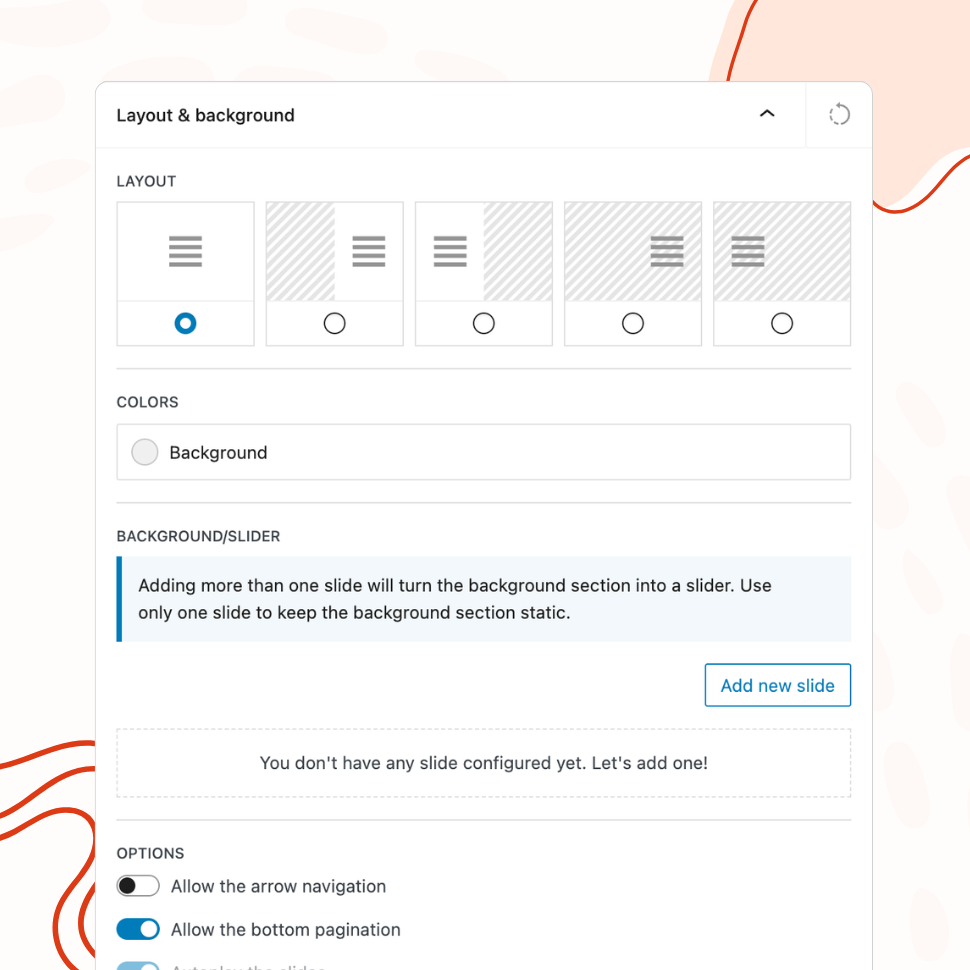Click the reset icon in the panel header
Viewport: 970px width, 970px height.
point(839,115)
